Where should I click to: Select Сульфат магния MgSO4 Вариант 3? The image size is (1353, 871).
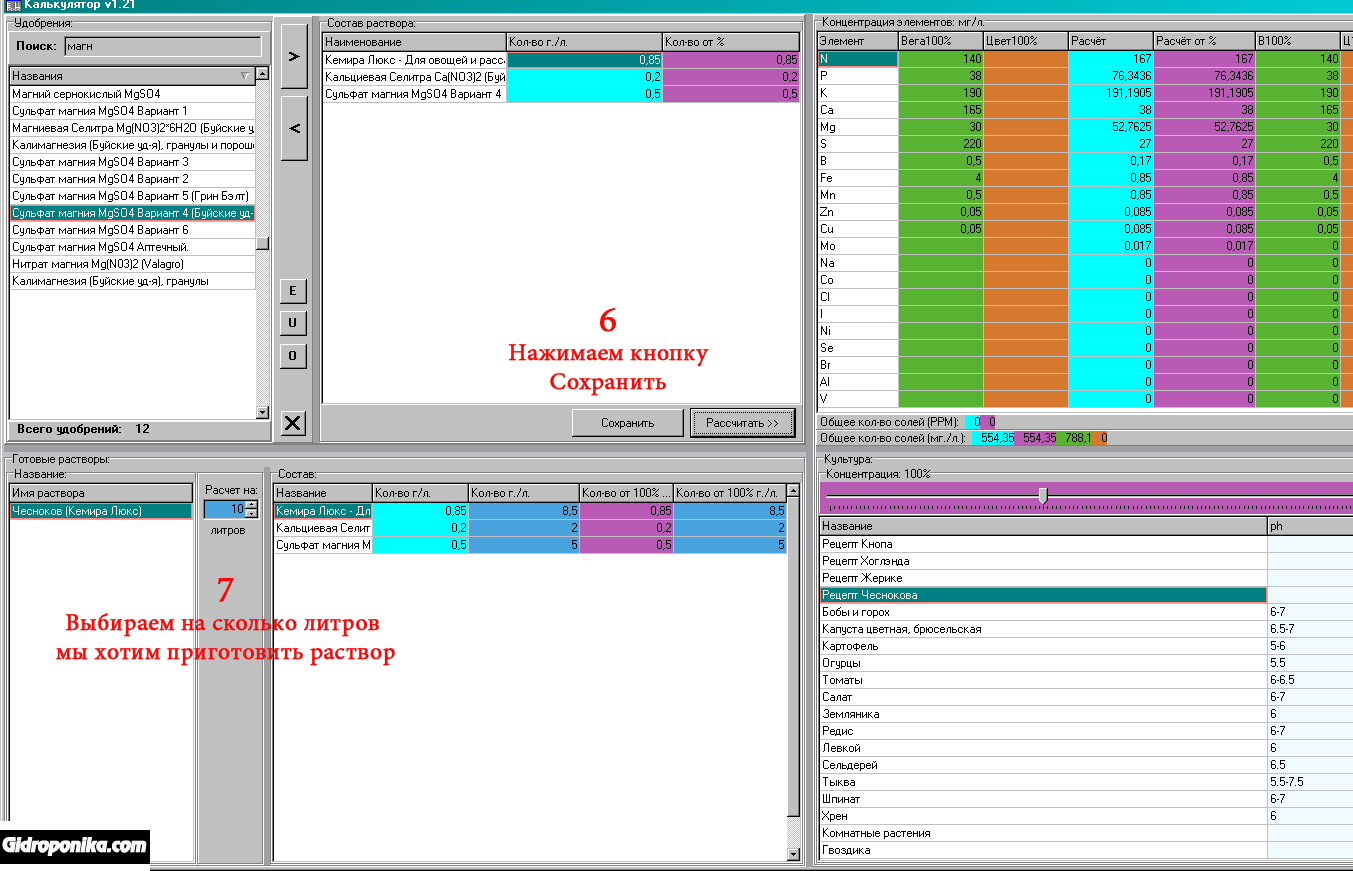[x=132, y=162]
